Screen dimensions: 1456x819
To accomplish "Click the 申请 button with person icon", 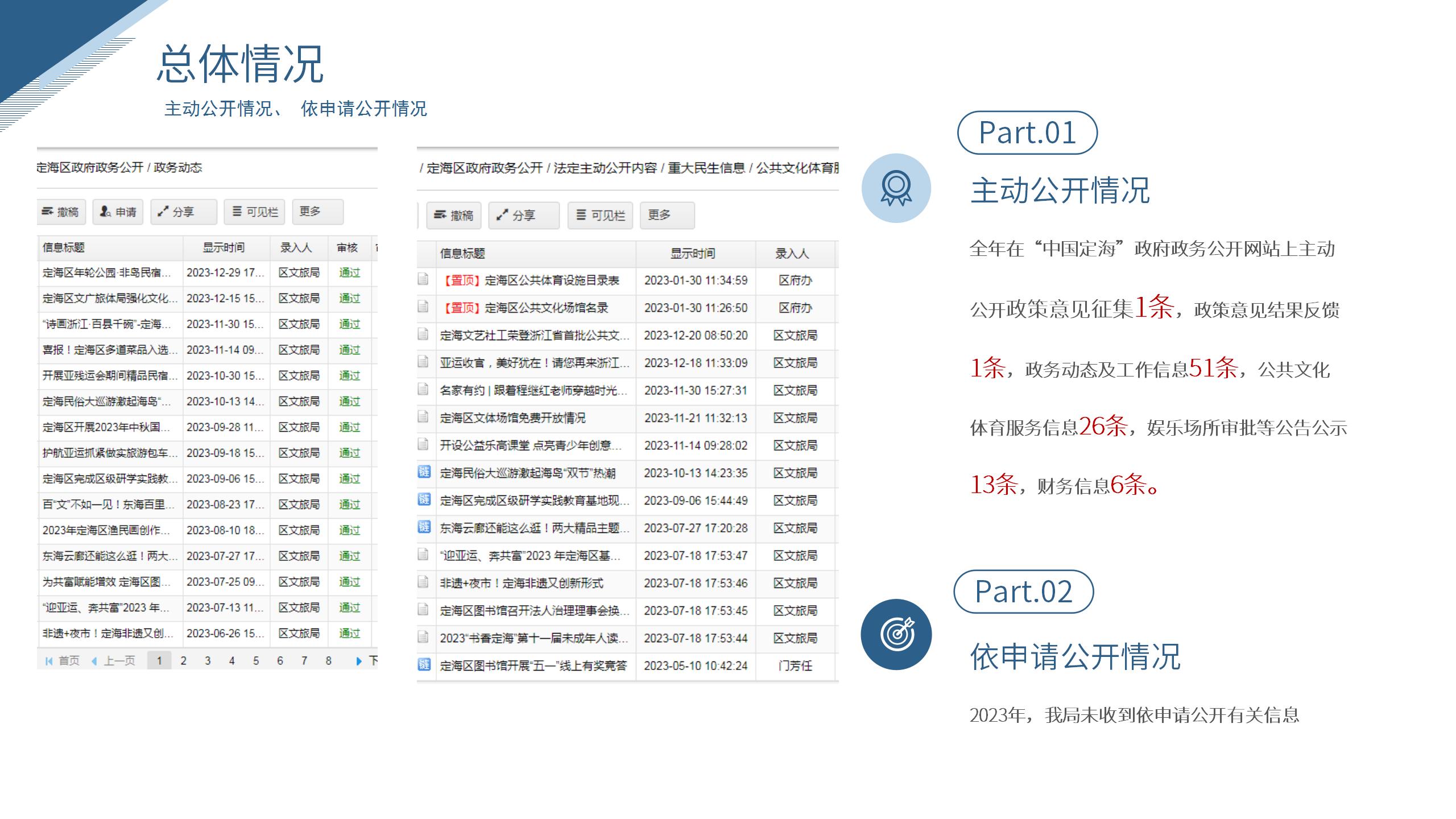I will 118,212.
